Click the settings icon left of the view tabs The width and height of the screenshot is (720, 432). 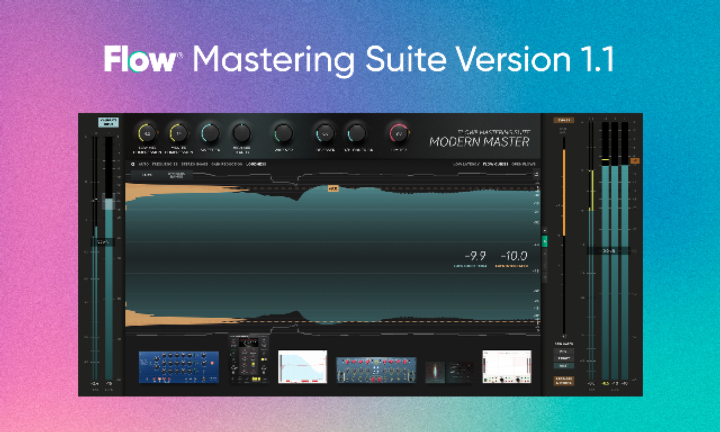click(x=133, y=164)
